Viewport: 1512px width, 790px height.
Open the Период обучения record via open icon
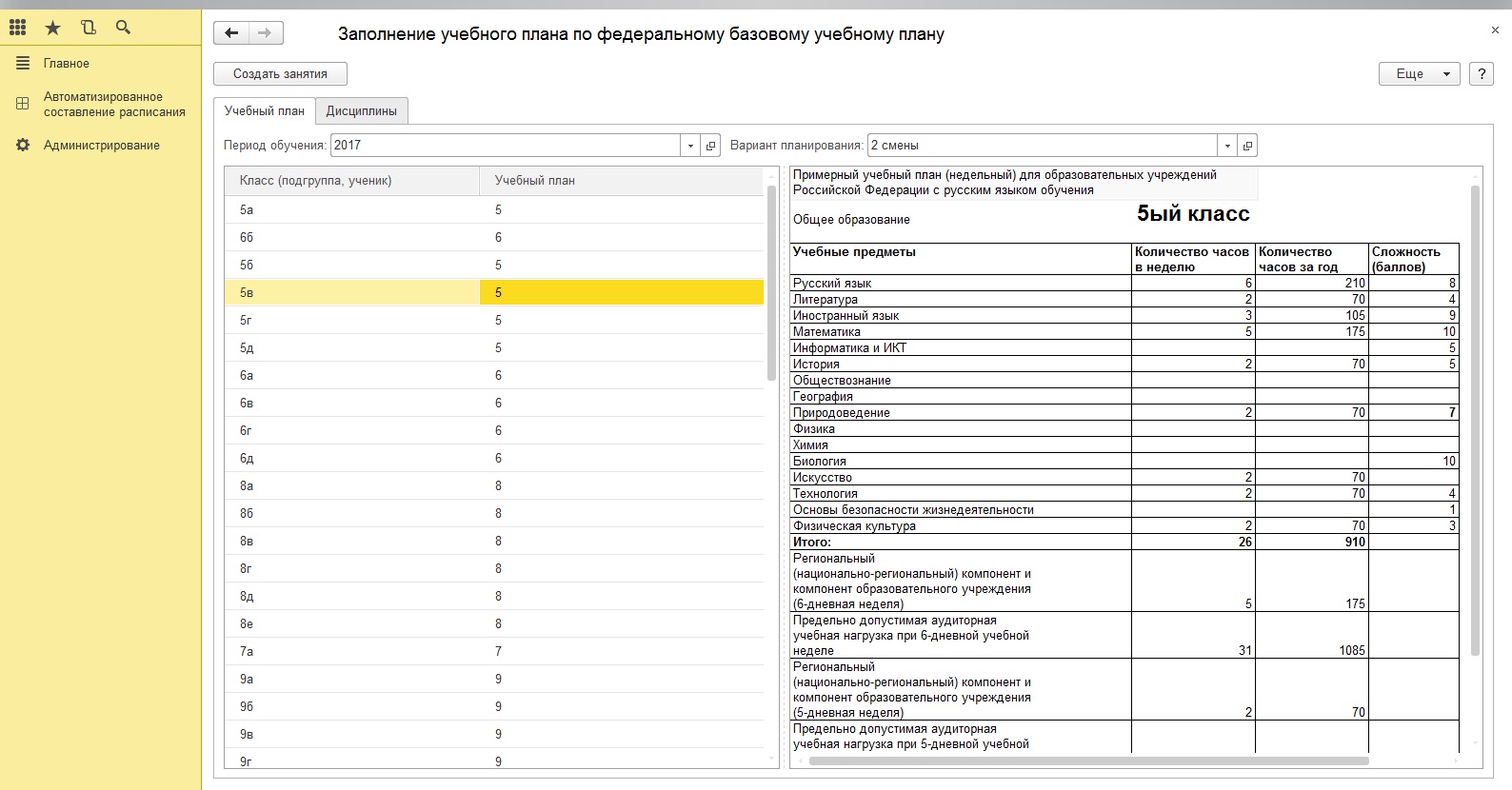[x=711, y=146]
